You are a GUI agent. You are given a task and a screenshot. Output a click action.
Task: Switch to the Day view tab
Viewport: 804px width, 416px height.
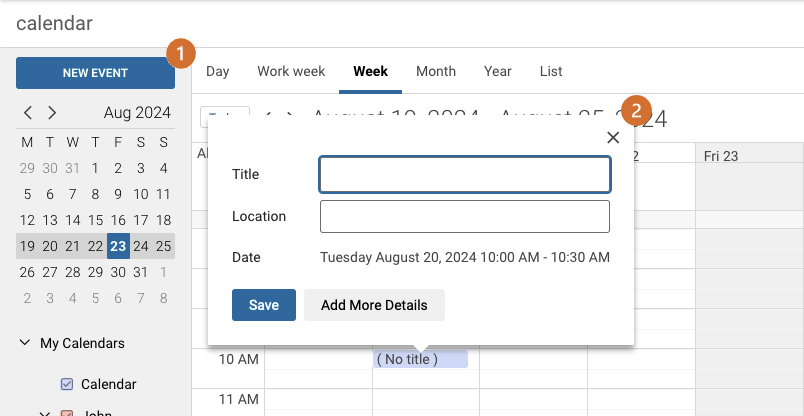pyautogui.click(x=217, y=71)
